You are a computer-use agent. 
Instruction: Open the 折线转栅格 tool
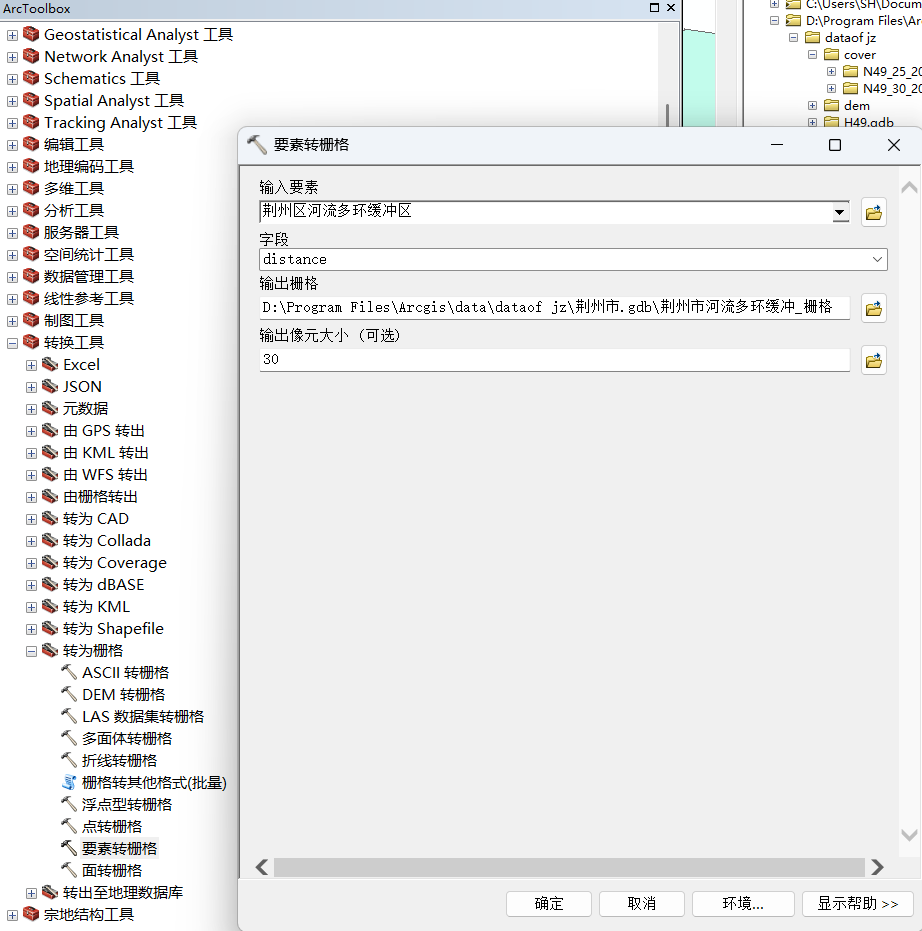[119, 761]
